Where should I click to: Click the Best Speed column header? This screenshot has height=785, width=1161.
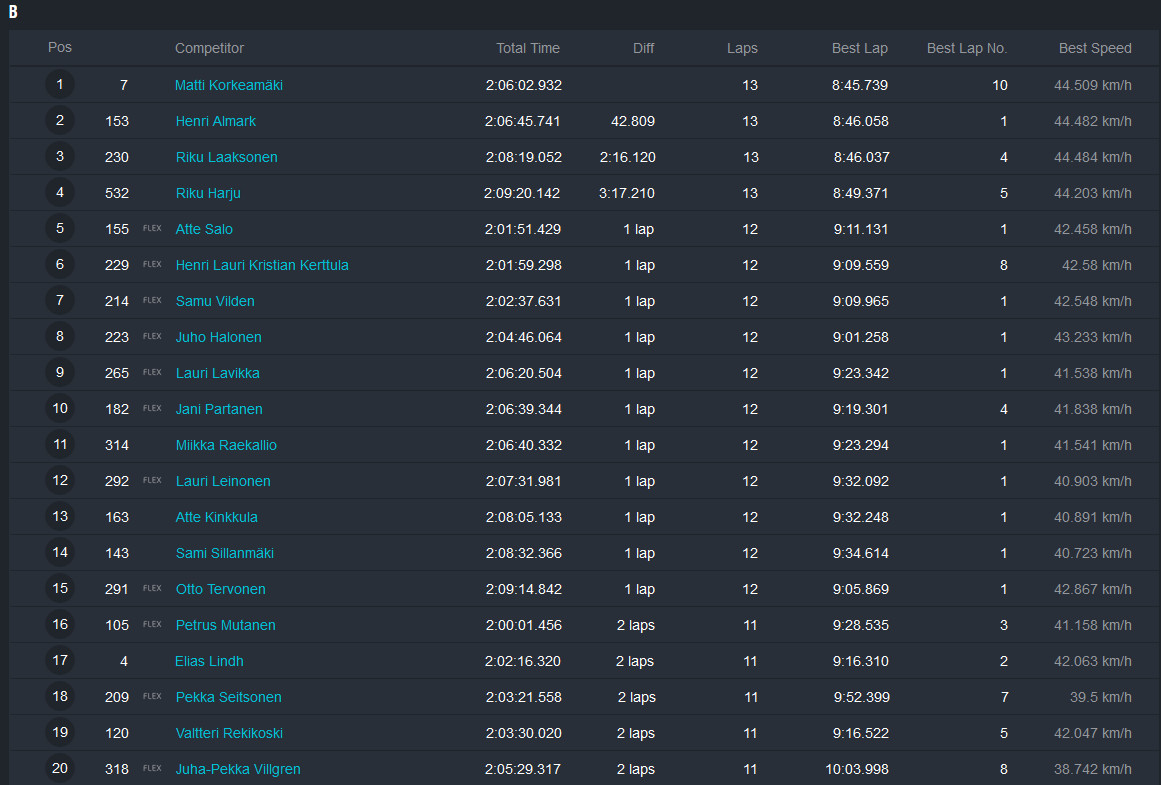1095,48
